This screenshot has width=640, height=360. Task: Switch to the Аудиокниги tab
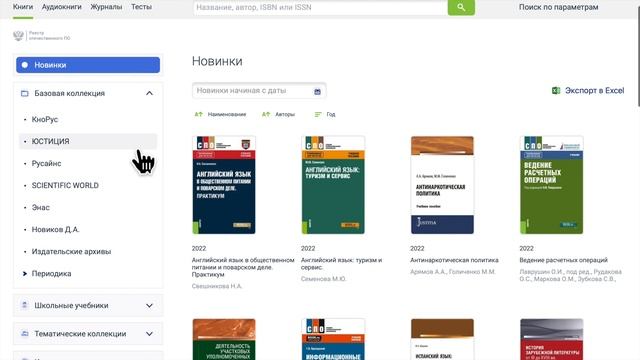[x=62, y=7]
